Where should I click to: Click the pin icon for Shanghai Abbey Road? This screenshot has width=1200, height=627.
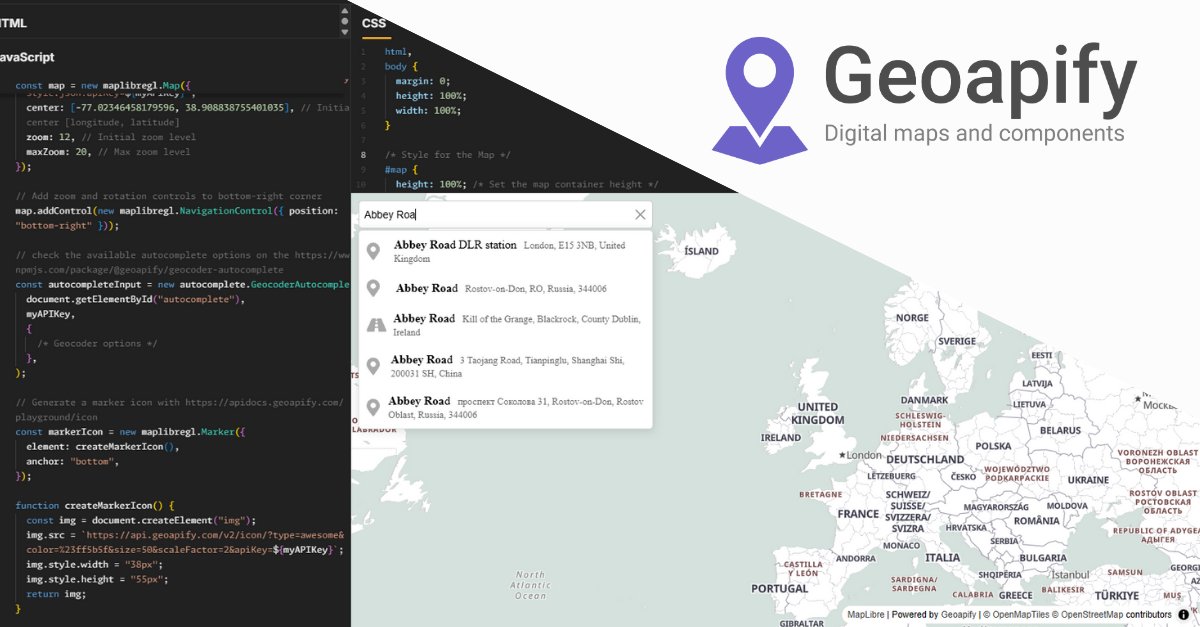(375, 365)
